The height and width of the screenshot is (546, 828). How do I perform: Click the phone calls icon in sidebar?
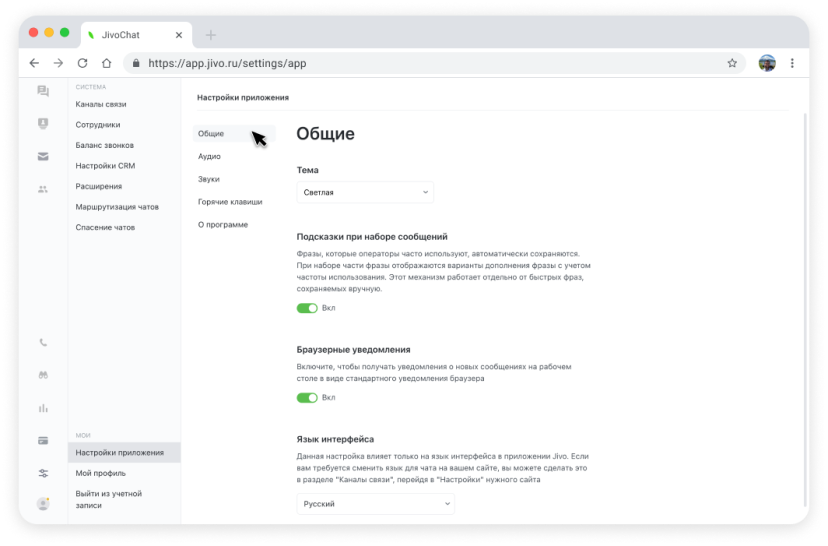coord(43,342)
